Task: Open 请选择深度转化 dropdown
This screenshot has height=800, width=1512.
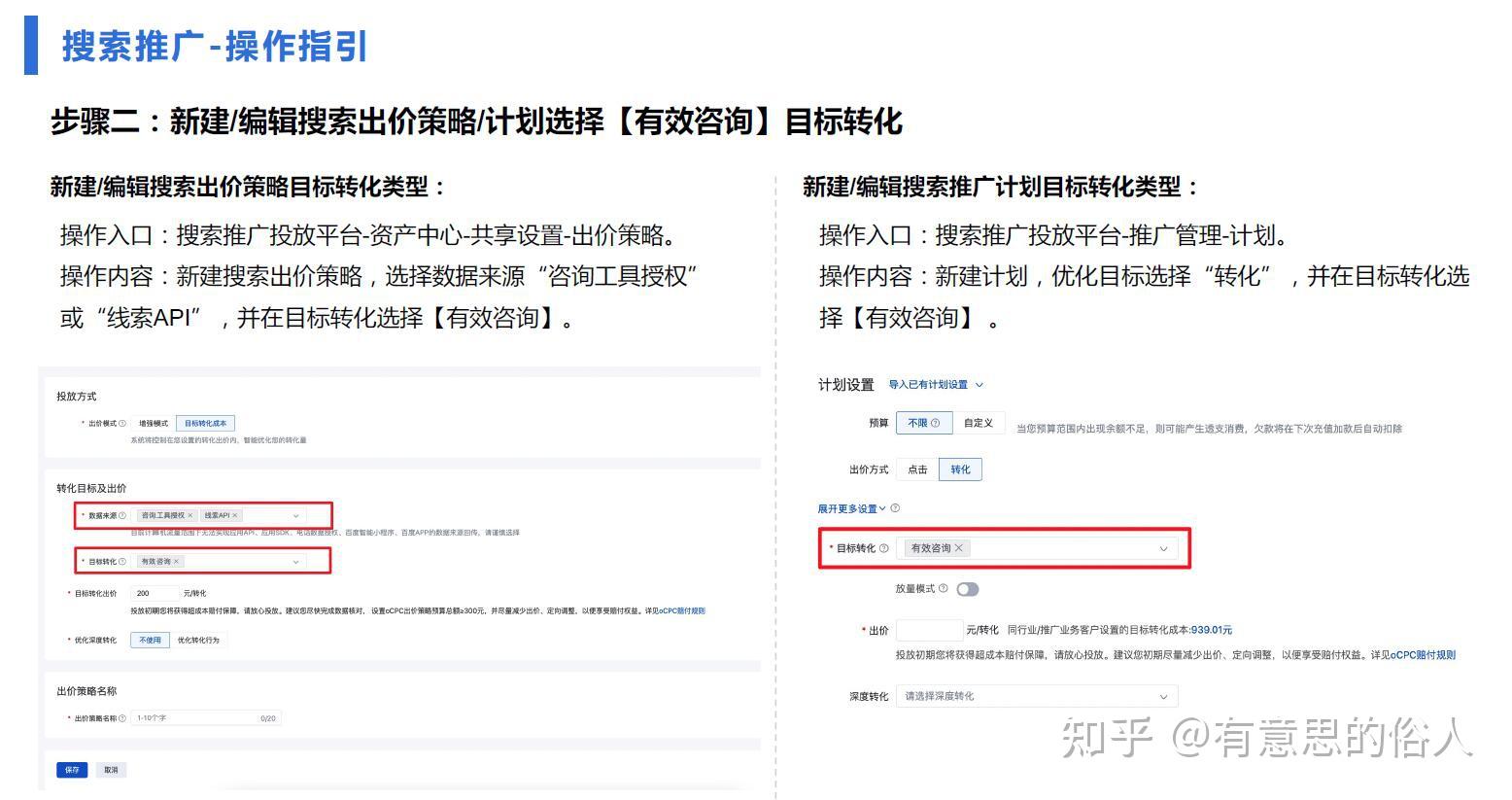Action: point(1037,696)
